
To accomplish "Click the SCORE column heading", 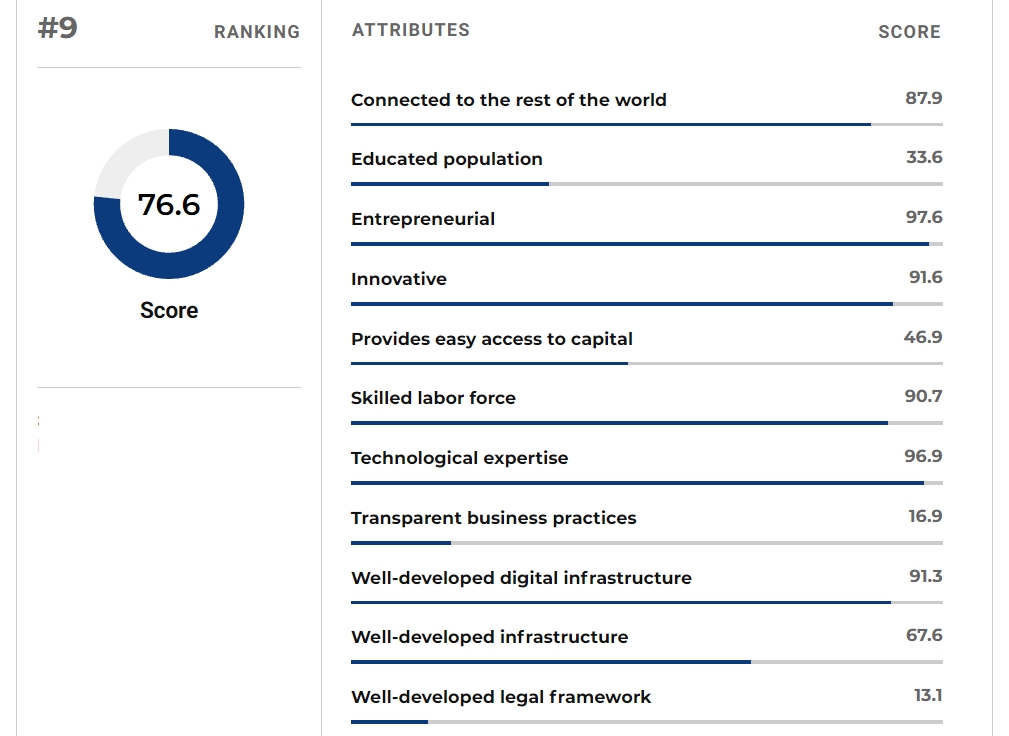I will click(x=909, y=32).
